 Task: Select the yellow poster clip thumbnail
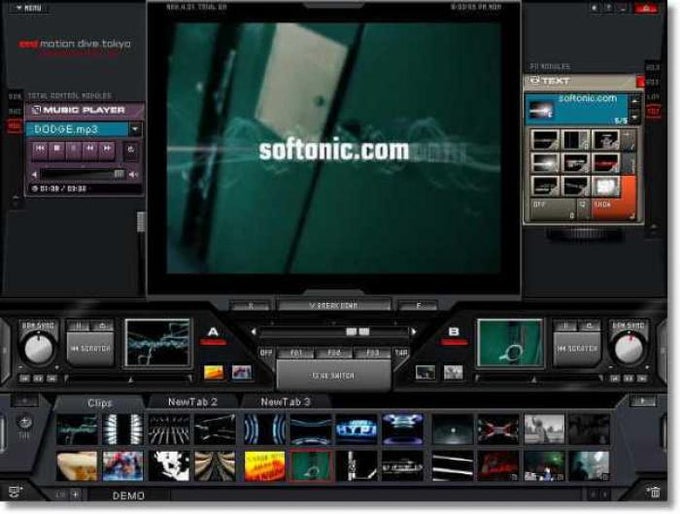point(264,466)
